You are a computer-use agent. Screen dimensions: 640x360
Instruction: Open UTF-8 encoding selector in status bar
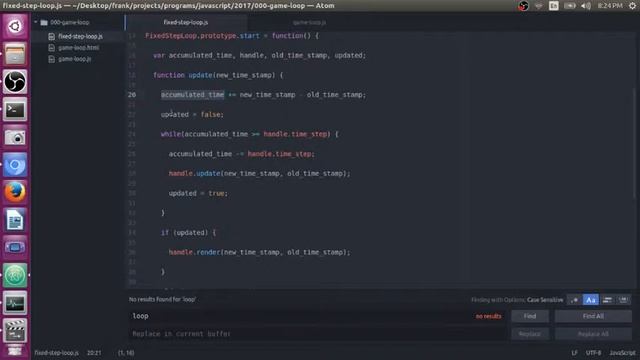pyautogui.click(x=593, y=353)
